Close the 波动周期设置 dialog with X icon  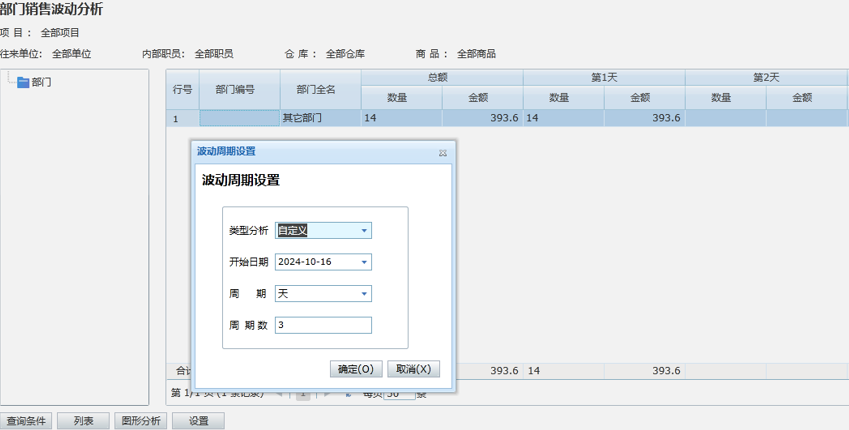pyautogui.click(x=443, y=153)
